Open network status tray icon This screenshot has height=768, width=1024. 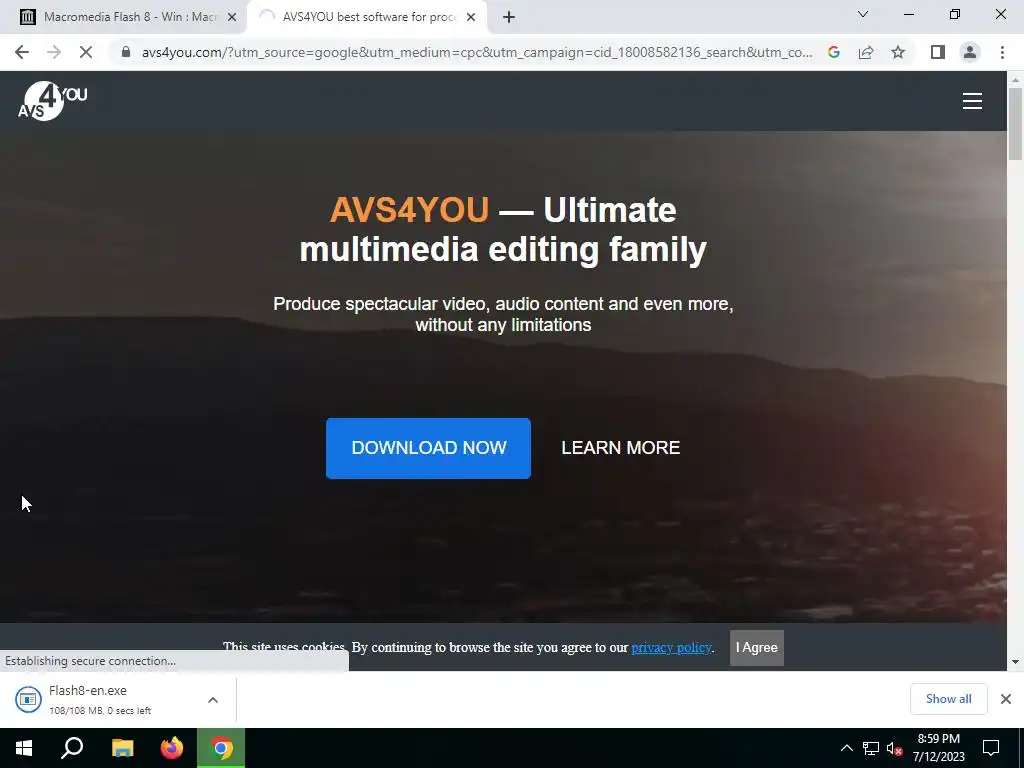pos(871,748)
